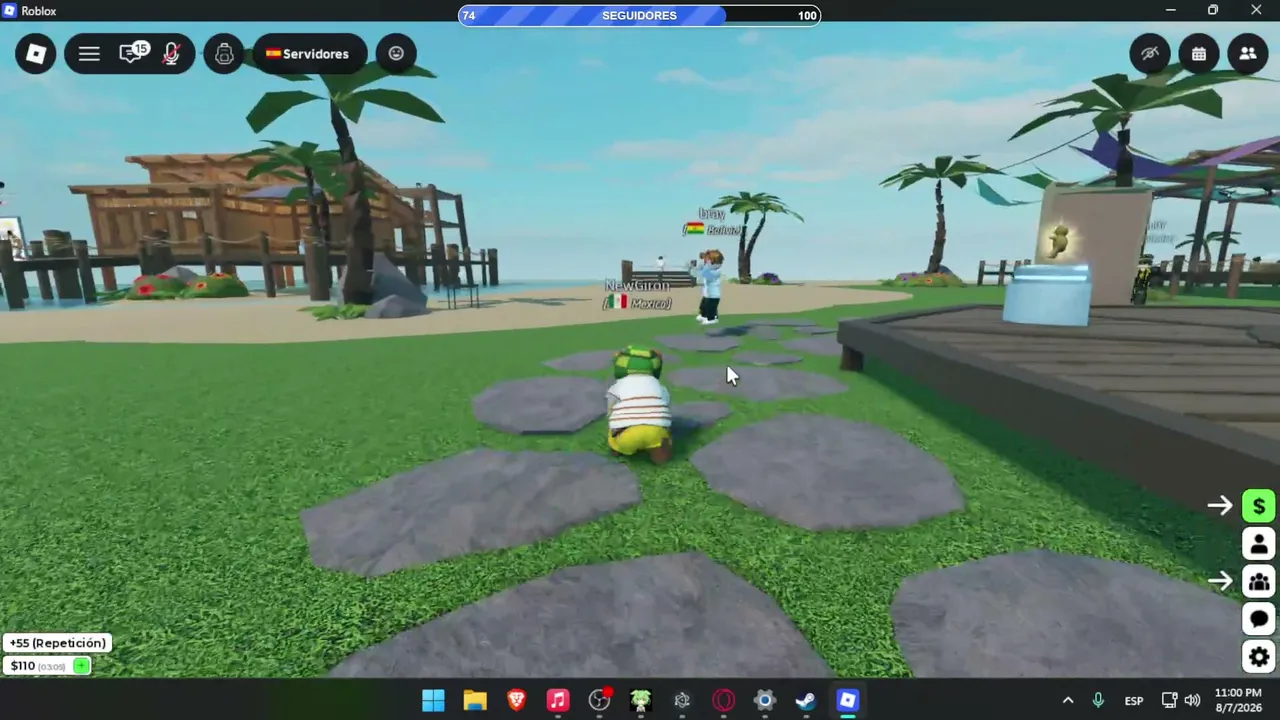The width and height of the screenshot is (1280, 720).
Task: Open the hamburger menu in the top bar
Action: pyautogui.click(x=89, y=54)
